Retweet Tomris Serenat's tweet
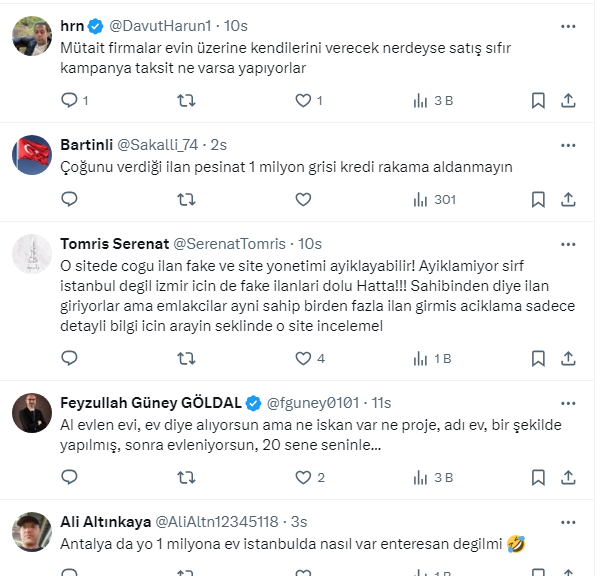This screenshot has width=600, height=576. (x=186, y=358)
